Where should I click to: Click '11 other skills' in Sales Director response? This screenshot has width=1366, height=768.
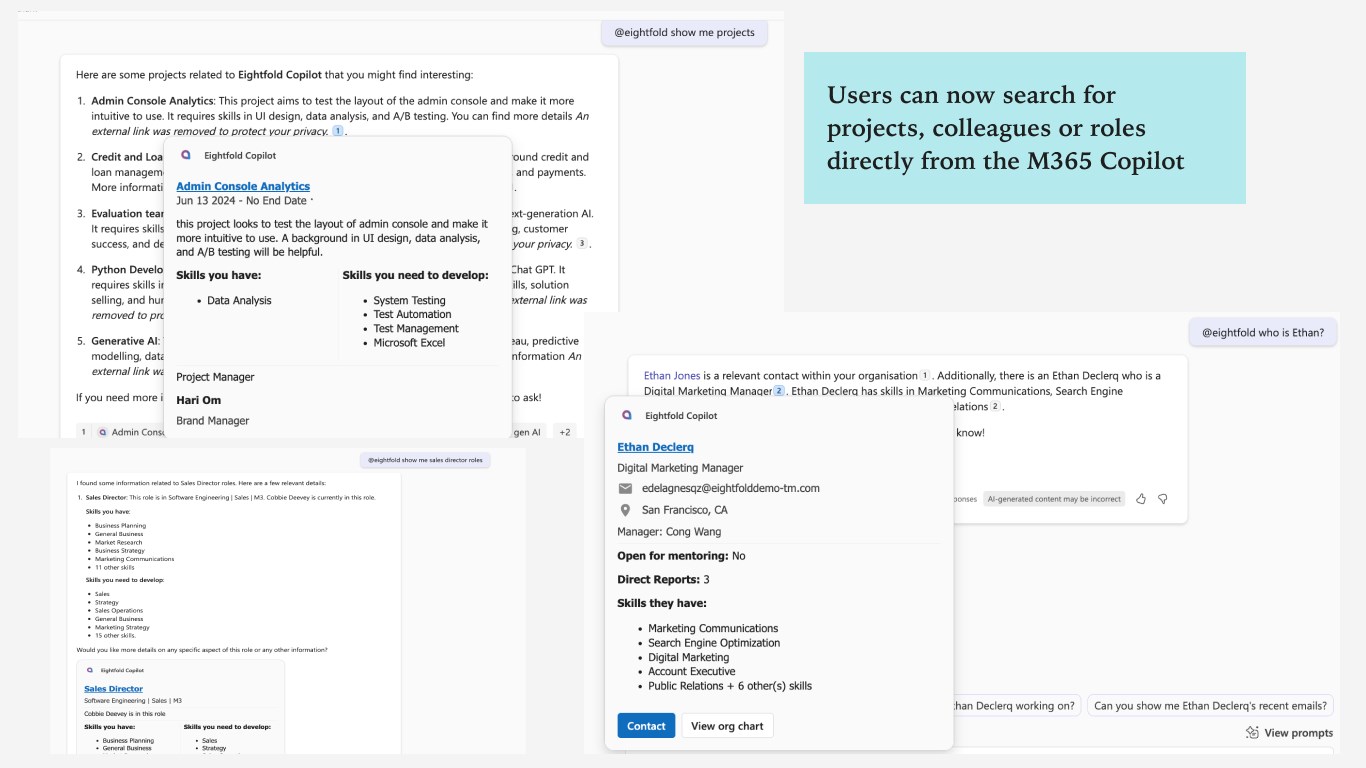[114, 567]
